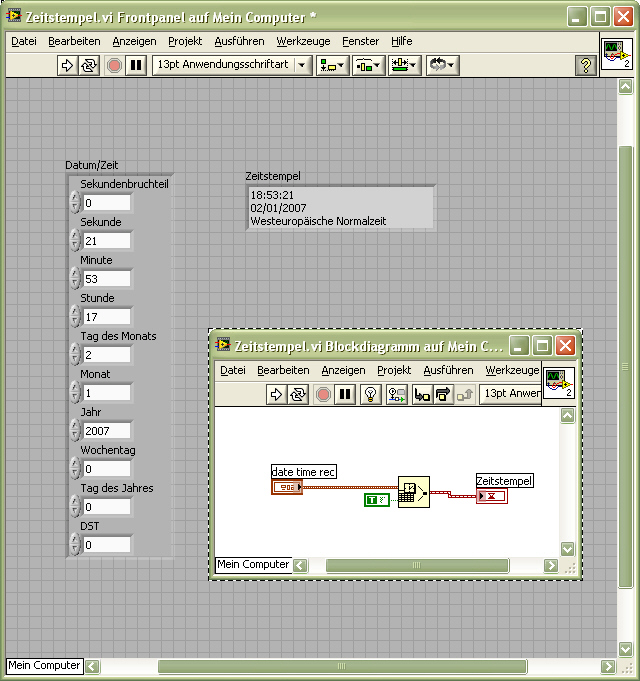The height and width of the screenshot is (681, 640).
Task: Run the VI from Frontpanel toolbar
Action: 67,66
